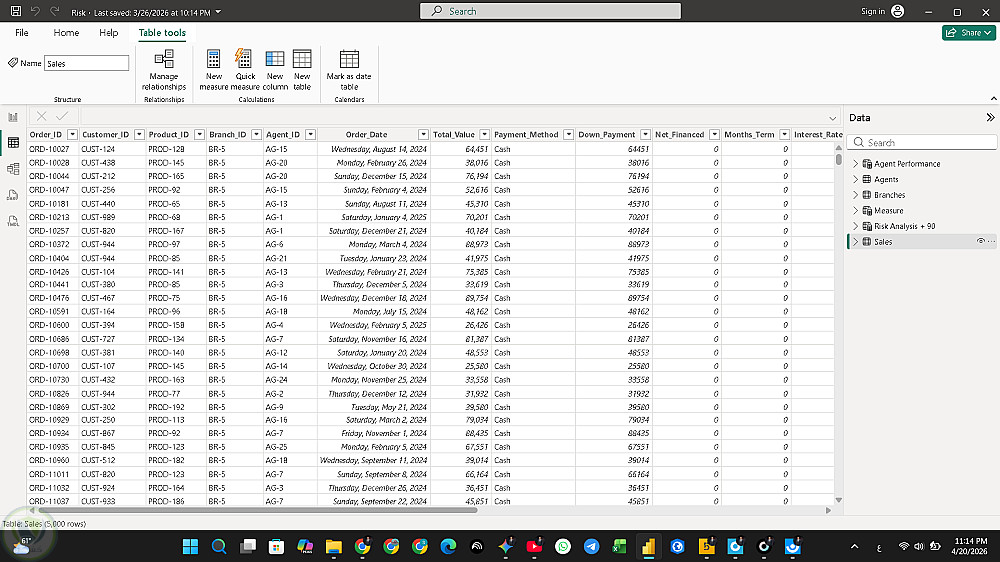The height and width of the screenshot is (562, 1000).
Task: Open File Explorer from the taskbar
Action: pos(334,546)
